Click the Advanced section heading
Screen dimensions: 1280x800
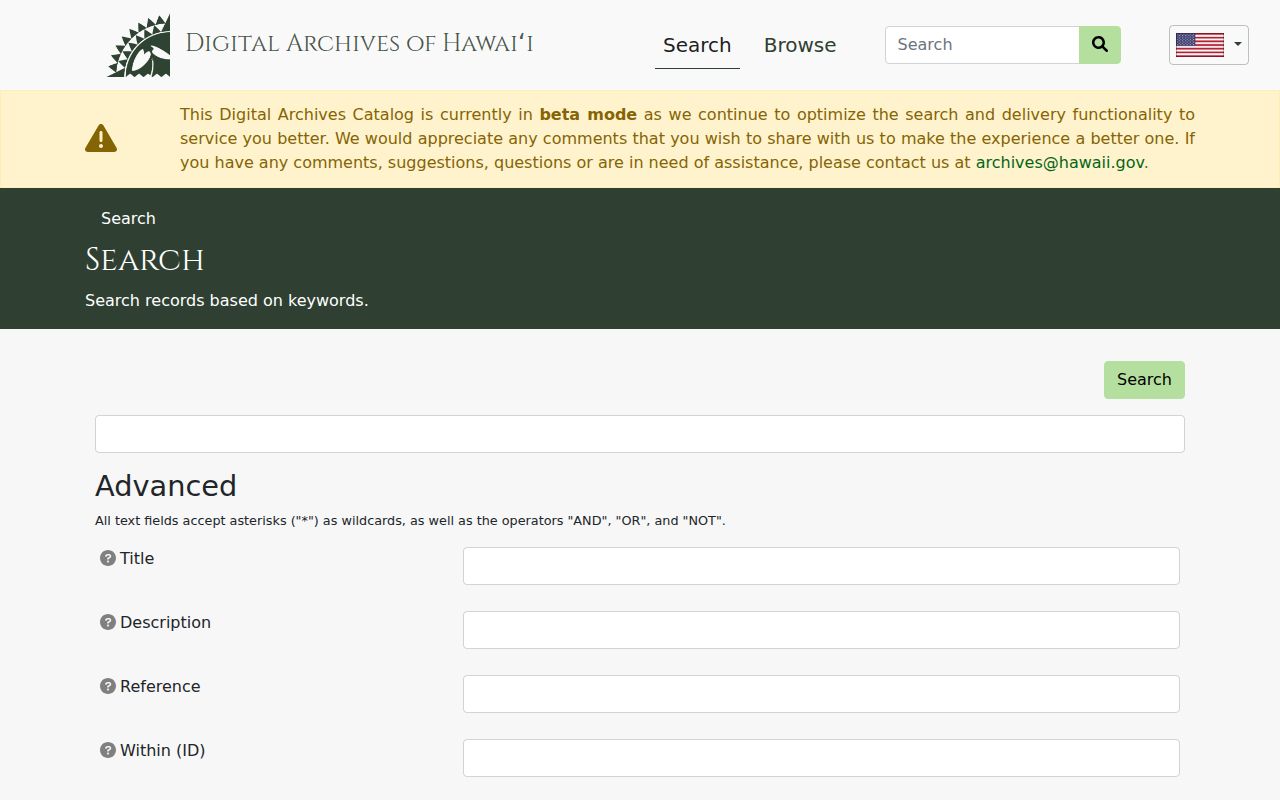[x=166, y=486]
